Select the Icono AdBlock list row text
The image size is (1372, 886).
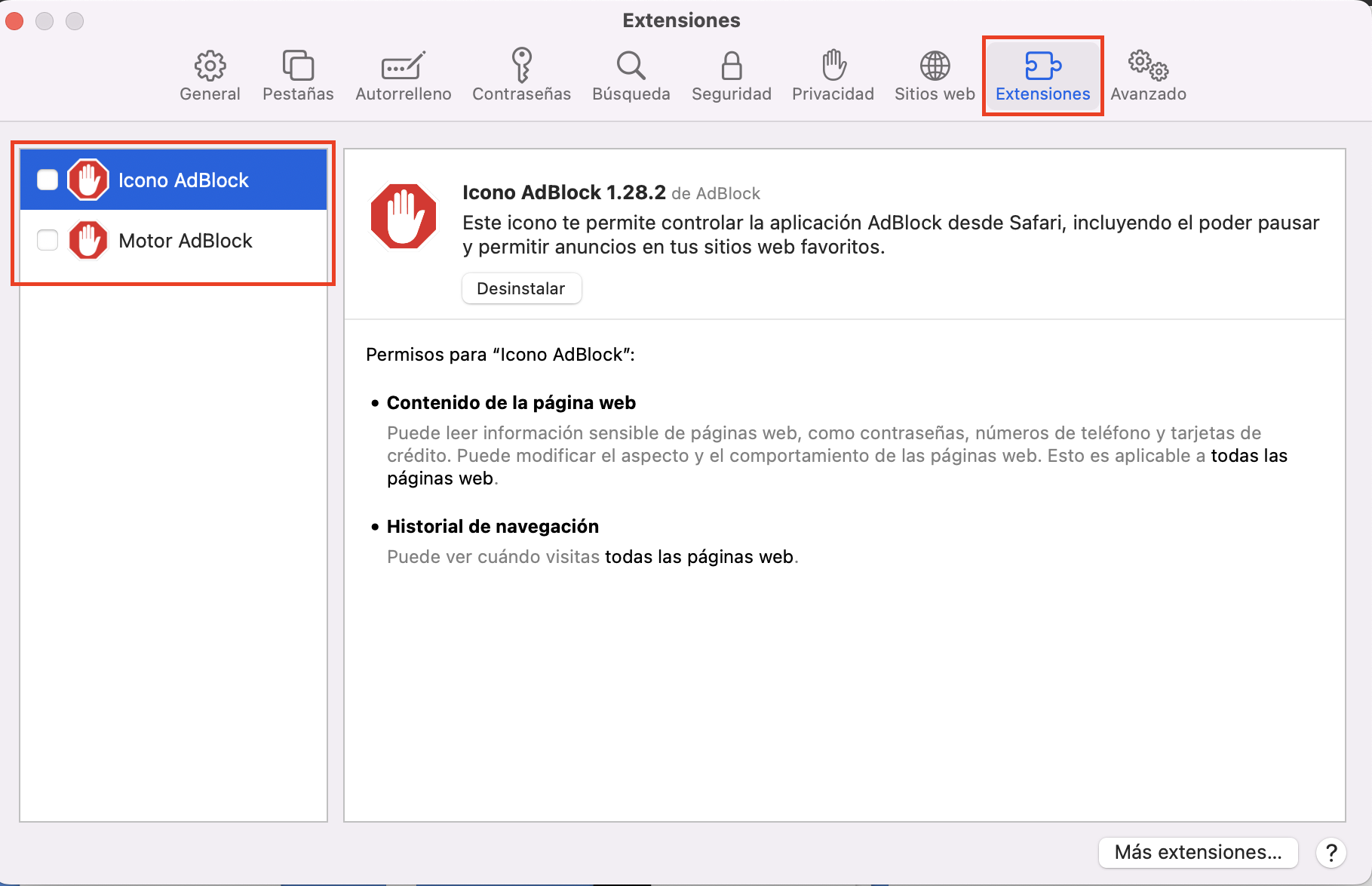(183, 180)
